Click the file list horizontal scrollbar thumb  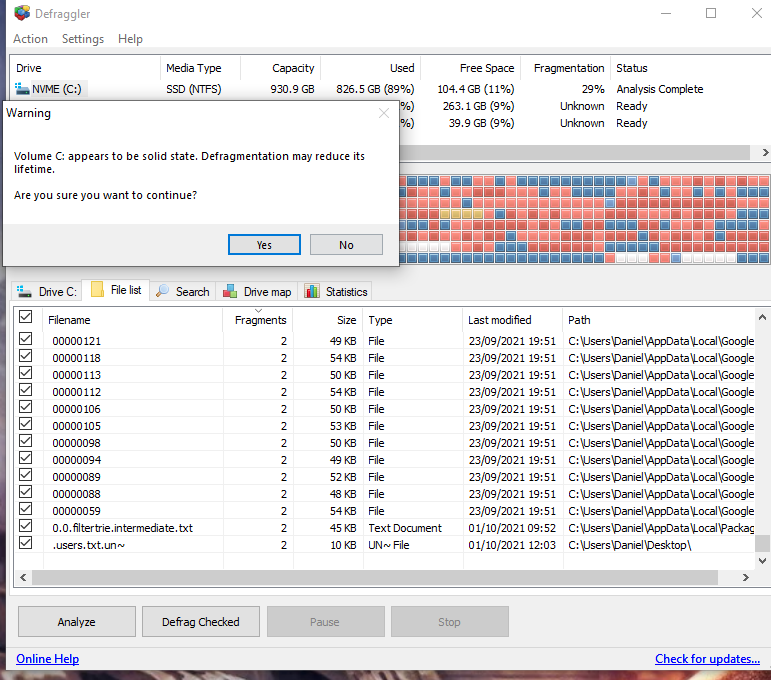tap(375, 577)
